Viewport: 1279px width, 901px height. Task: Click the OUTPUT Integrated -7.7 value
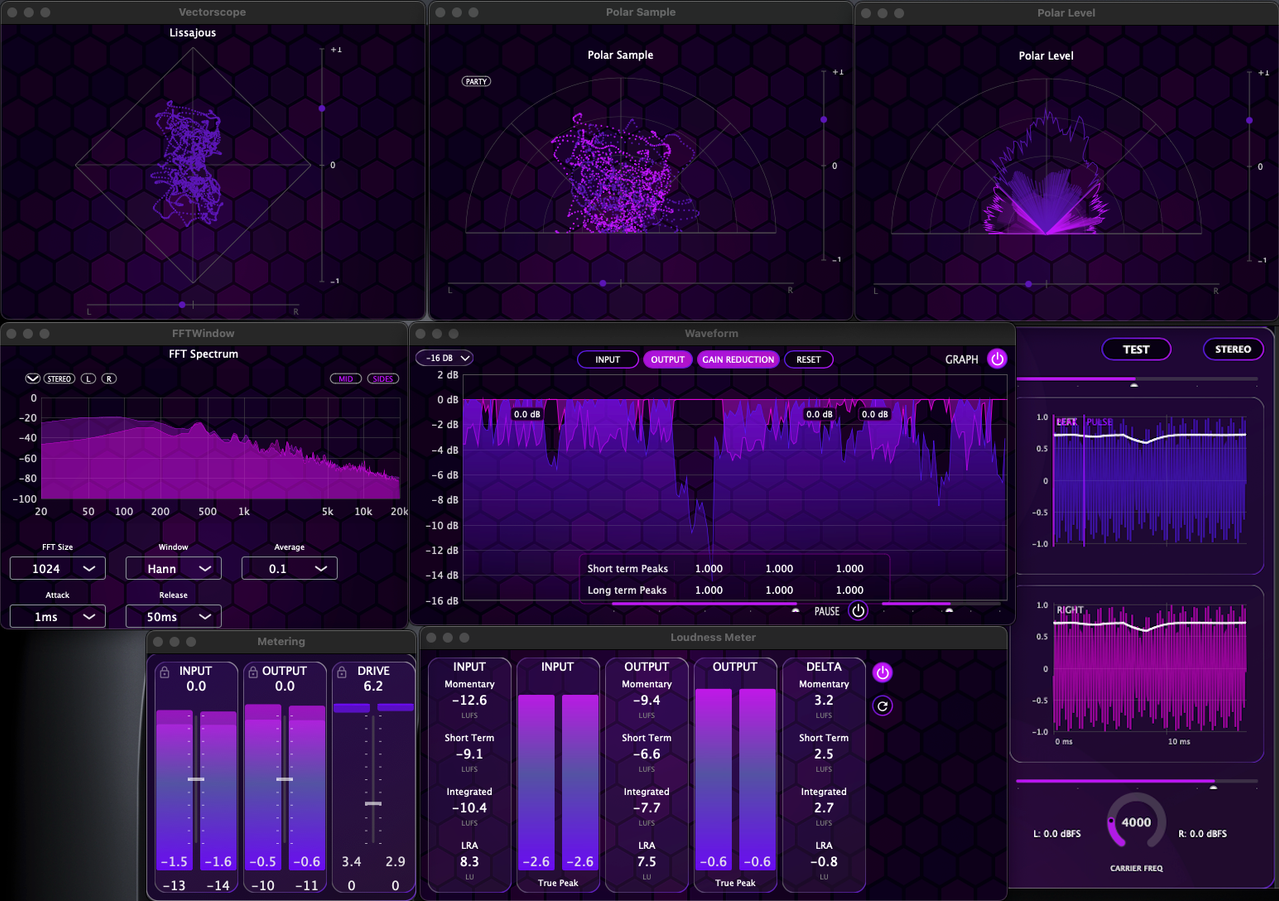pos(647,808)
